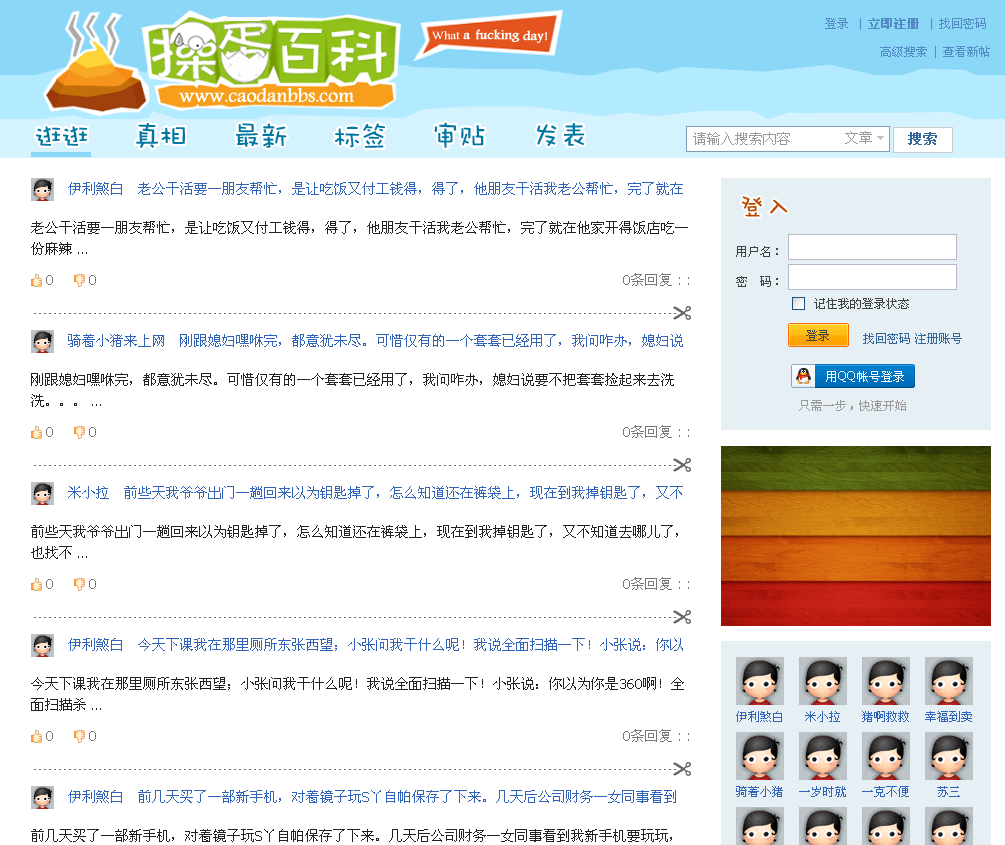1005x845 pixels.
Task: Click top-right 登录 link
Action: [x=836, y=24]
